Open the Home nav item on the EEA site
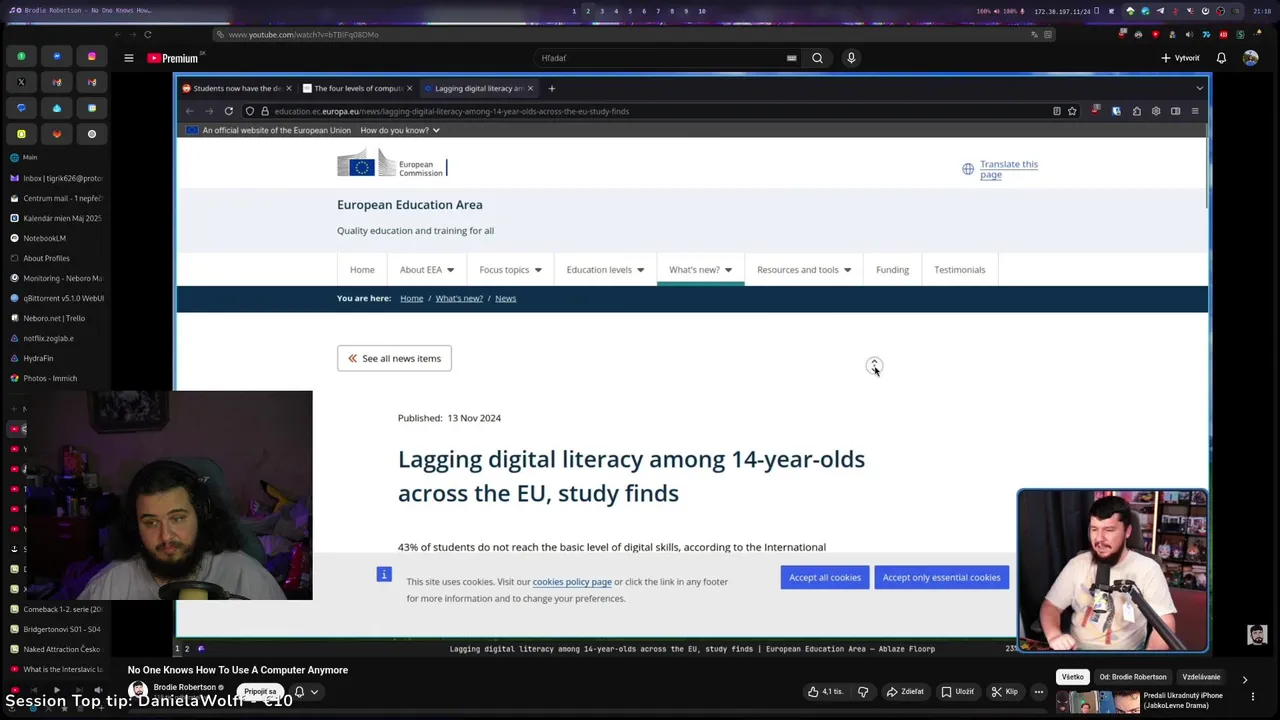The height and width of the screenshot is (720, 1280). 362,269
